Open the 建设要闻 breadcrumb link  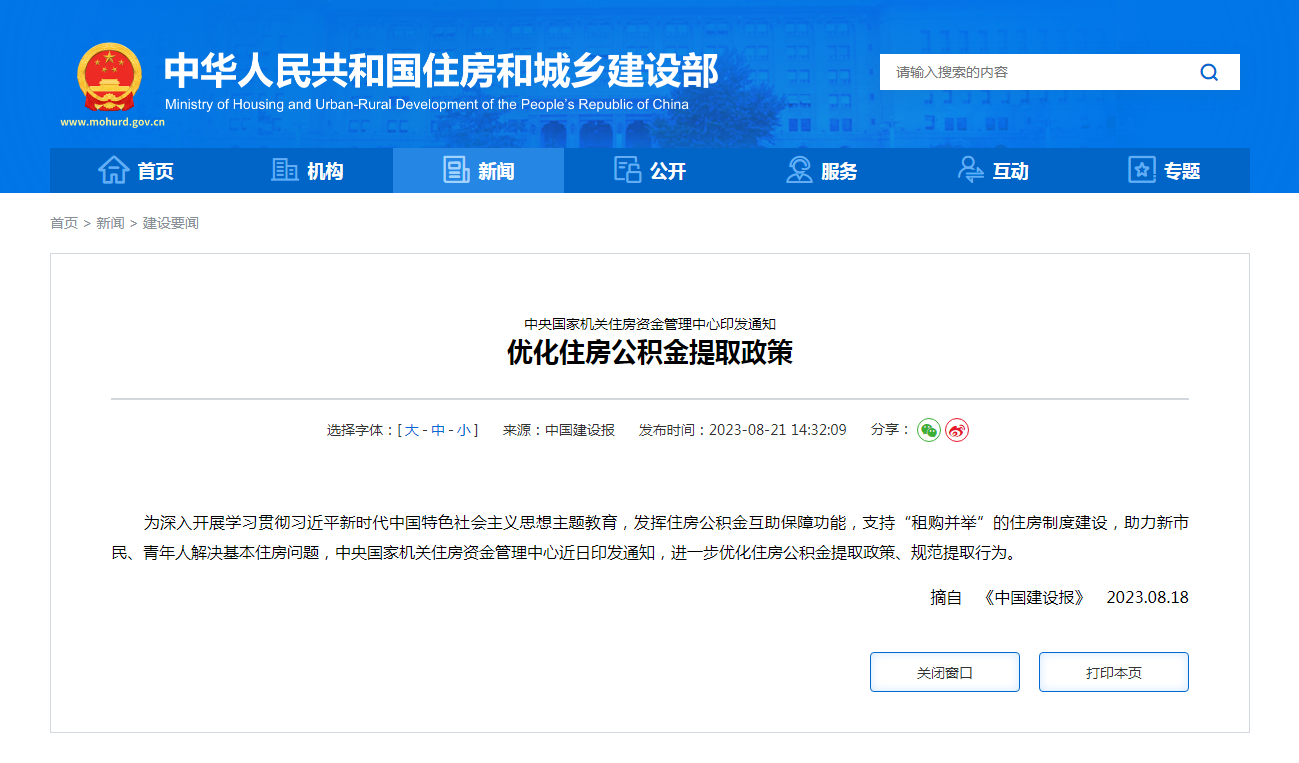[x=171, y=223]
